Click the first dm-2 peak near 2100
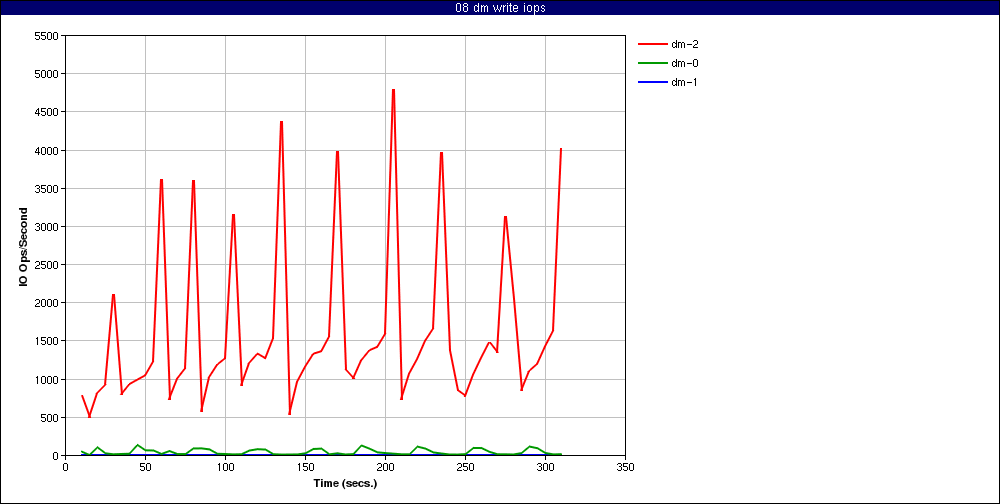The height and width of the screenshot is (504, 1000). (114, 295)
